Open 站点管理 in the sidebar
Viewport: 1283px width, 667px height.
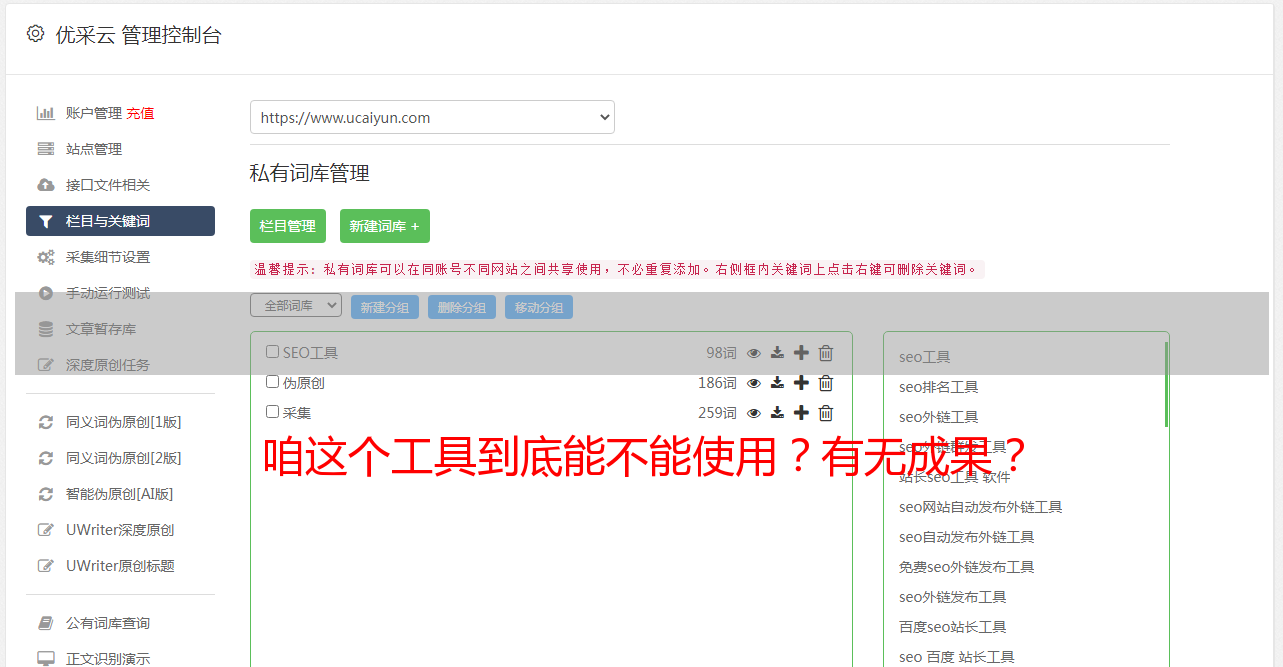(x=94, y=149)
